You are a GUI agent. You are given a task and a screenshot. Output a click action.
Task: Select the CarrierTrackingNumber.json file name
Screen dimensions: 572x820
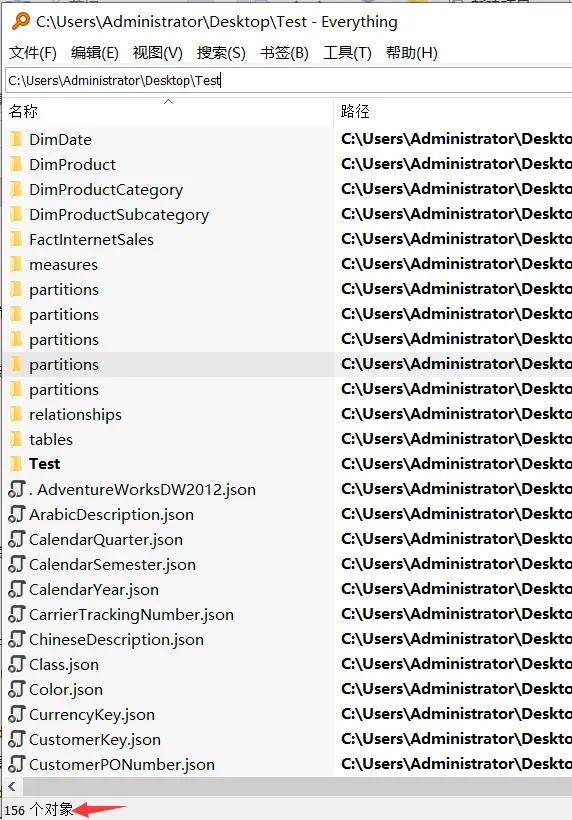coord(131,615)
